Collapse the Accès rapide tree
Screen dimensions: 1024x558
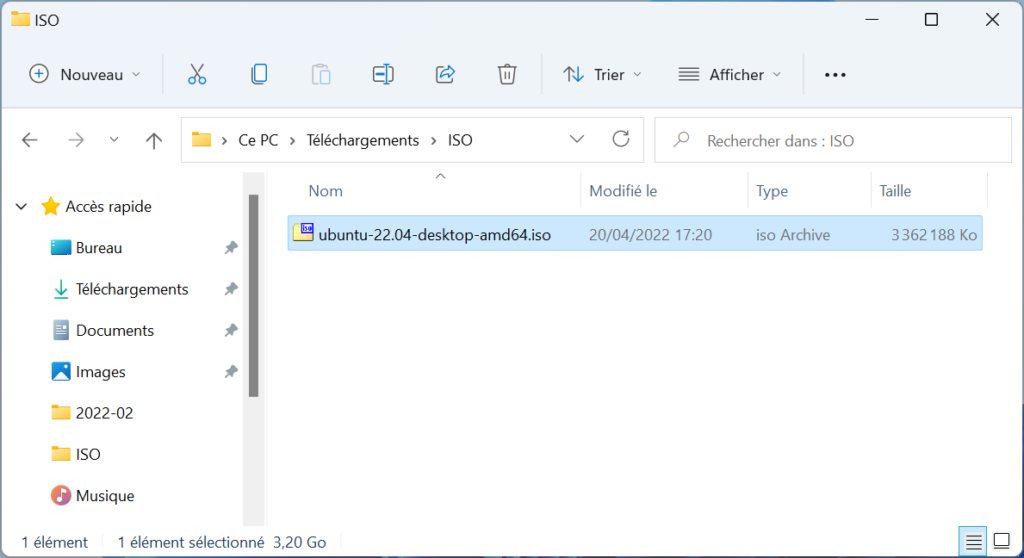point(22,206)
